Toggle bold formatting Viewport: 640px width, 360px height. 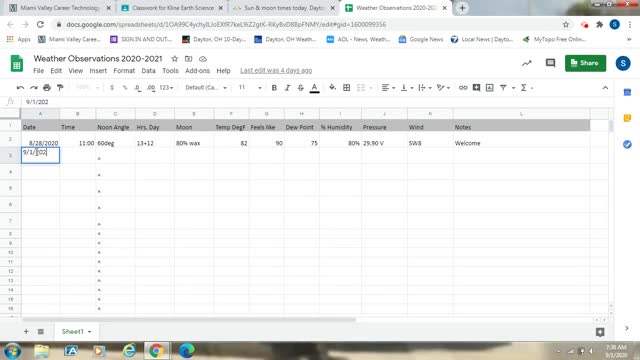(274, 88)
